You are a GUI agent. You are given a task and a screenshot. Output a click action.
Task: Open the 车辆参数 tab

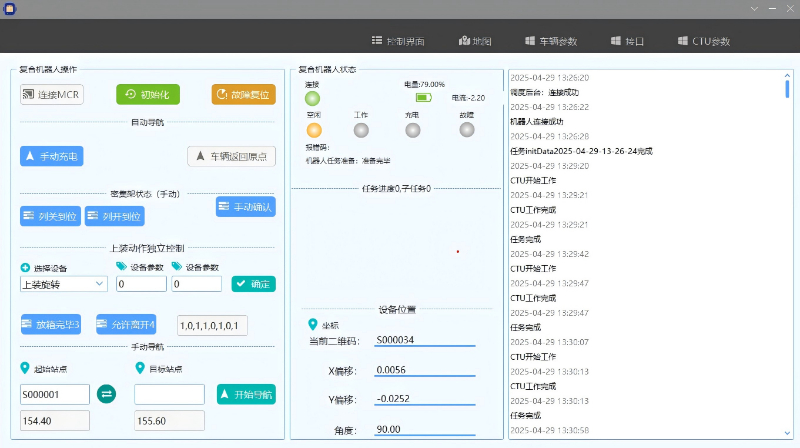pos(550,41)
